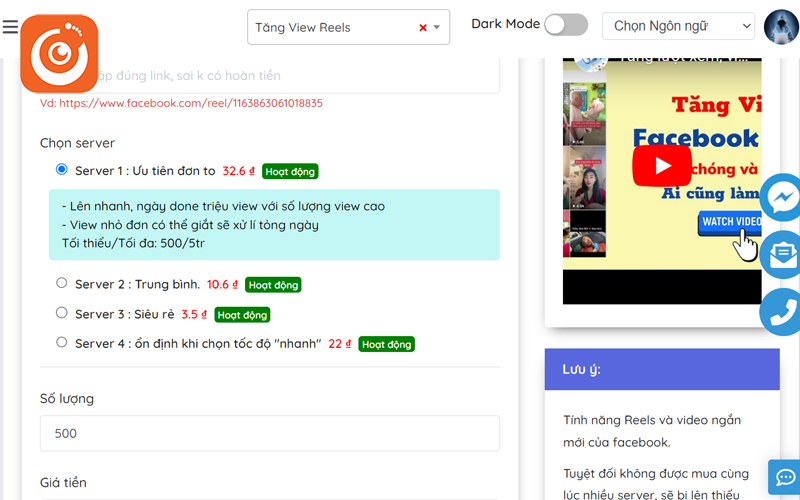Click the Chọn server label
The image size is (800, 500).
click(78, 143)
